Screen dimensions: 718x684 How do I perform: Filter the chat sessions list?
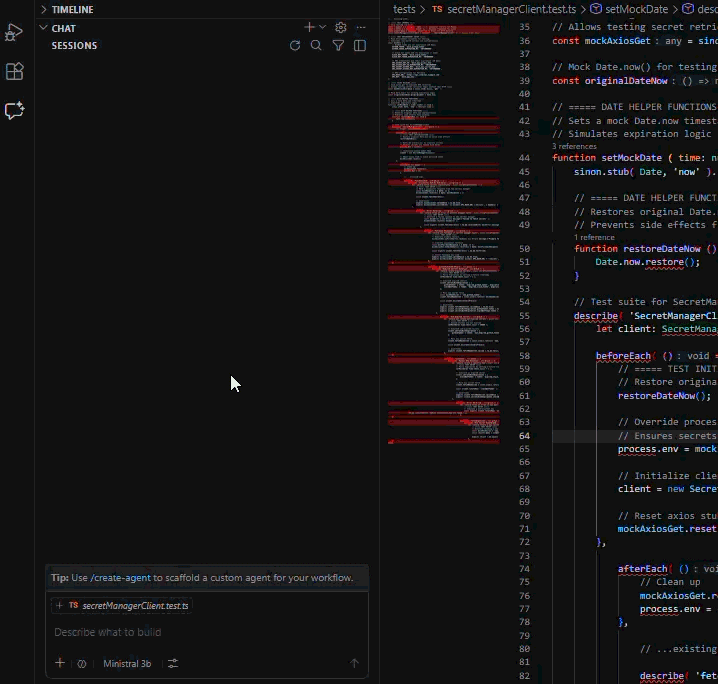click(x=338, y=45)
